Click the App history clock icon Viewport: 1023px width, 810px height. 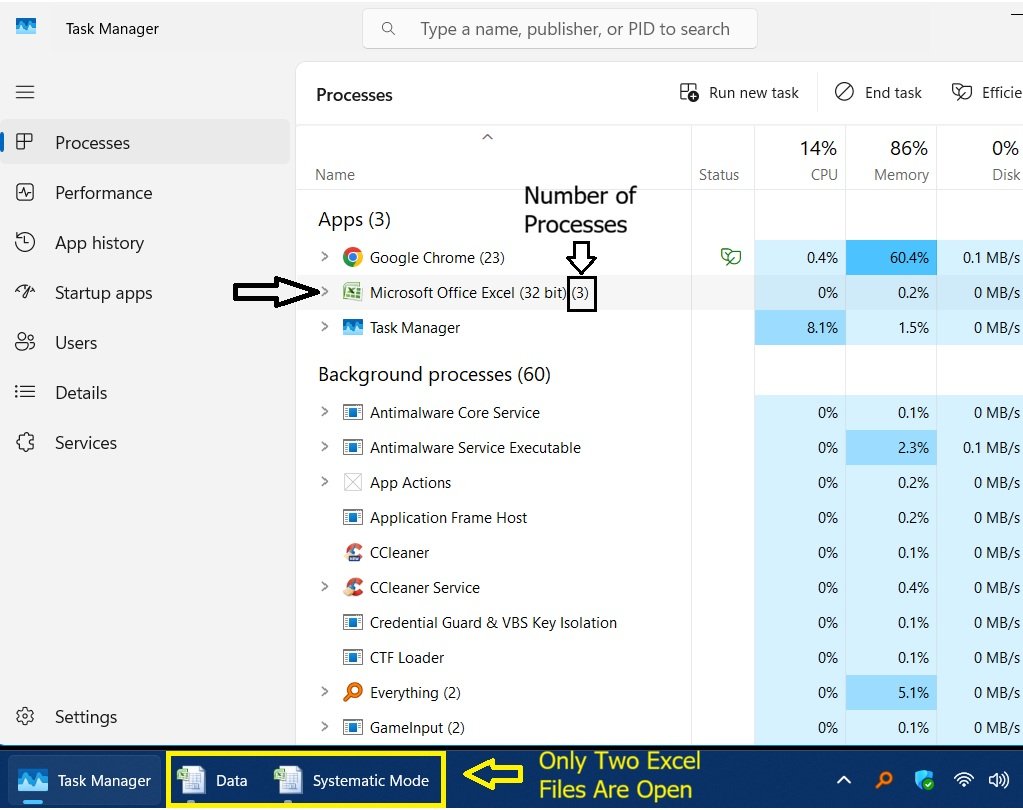pyautogui.click(x=25, y=242)
